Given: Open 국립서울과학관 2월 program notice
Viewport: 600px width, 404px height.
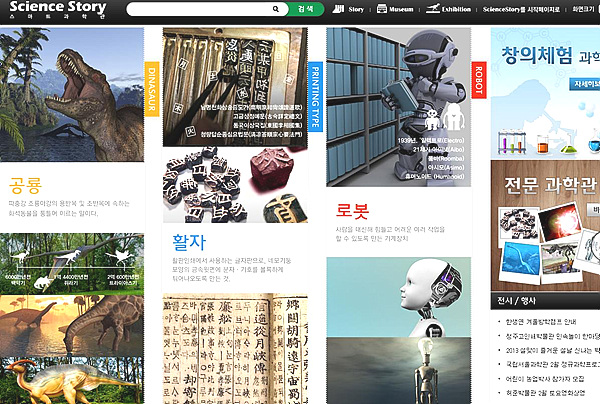Looking at the screenshot, I should [553, 364].
